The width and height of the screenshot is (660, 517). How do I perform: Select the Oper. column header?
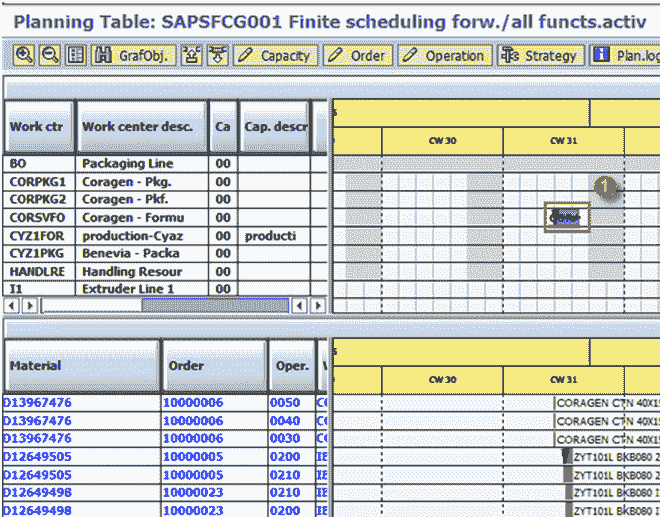tap(292, 365)
